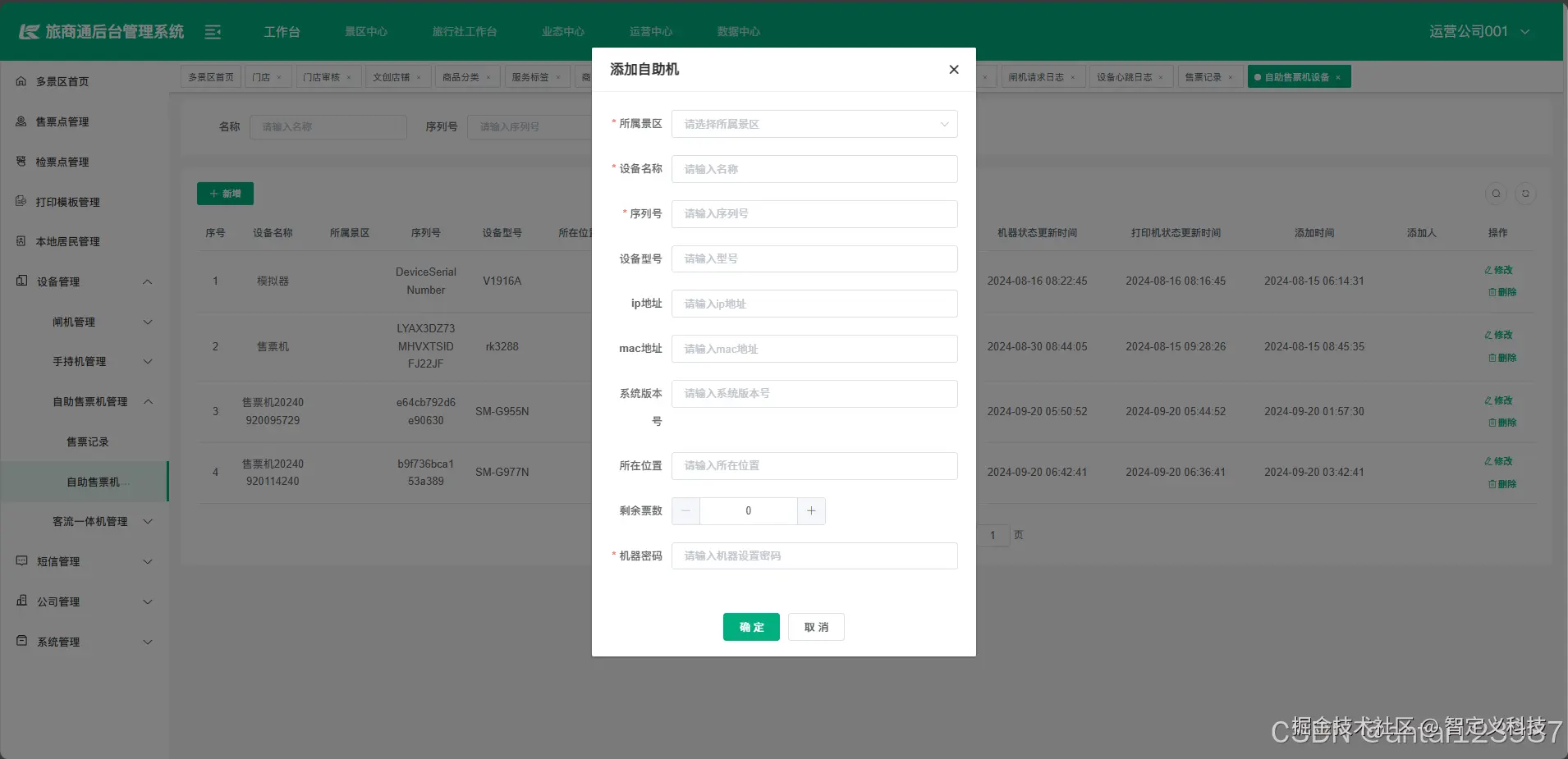
Task: Focus the 设备名称 input field
Action: 814,169
